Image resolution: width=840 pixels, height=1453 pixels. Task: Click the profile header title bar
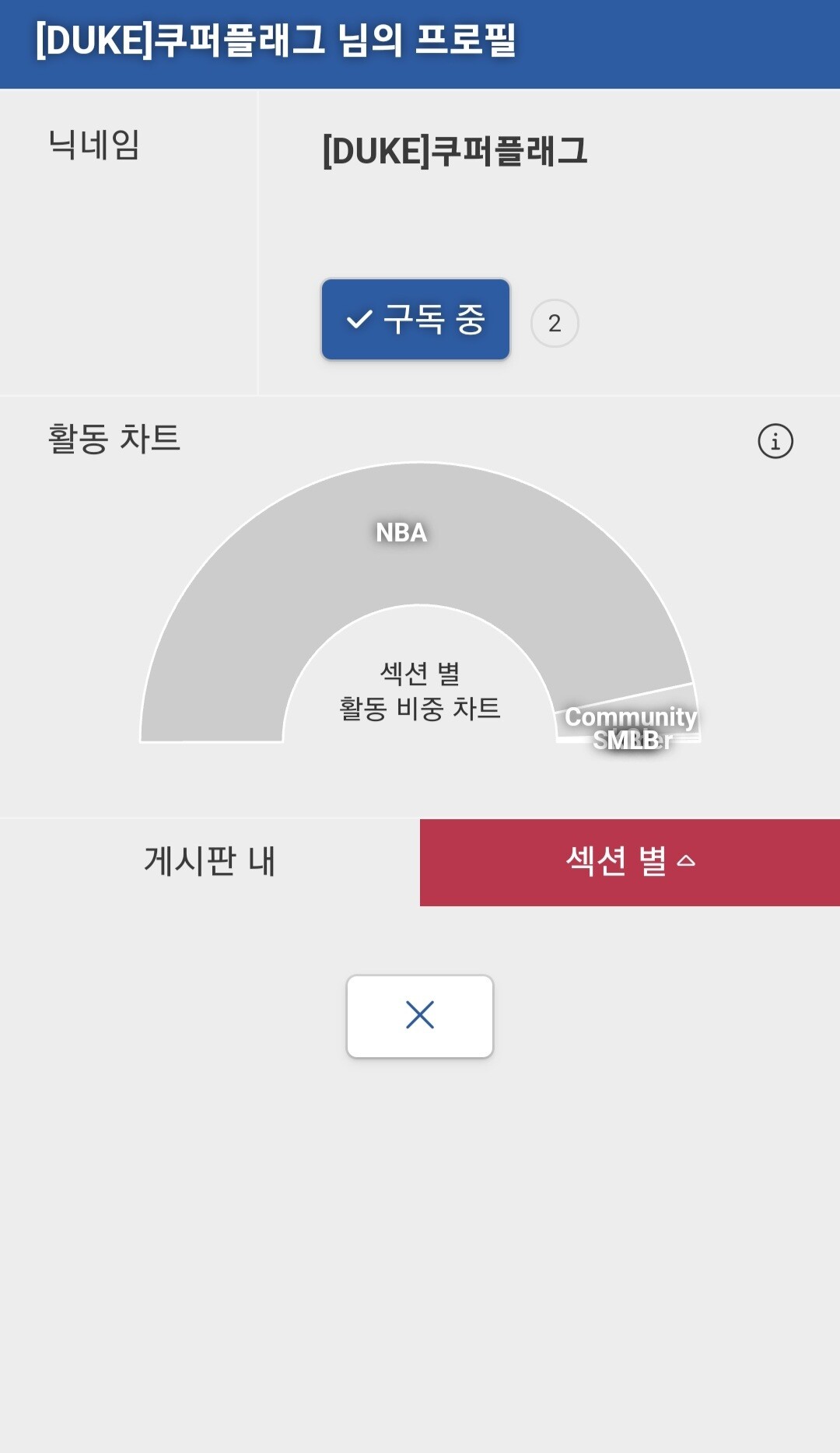point(420,44)
